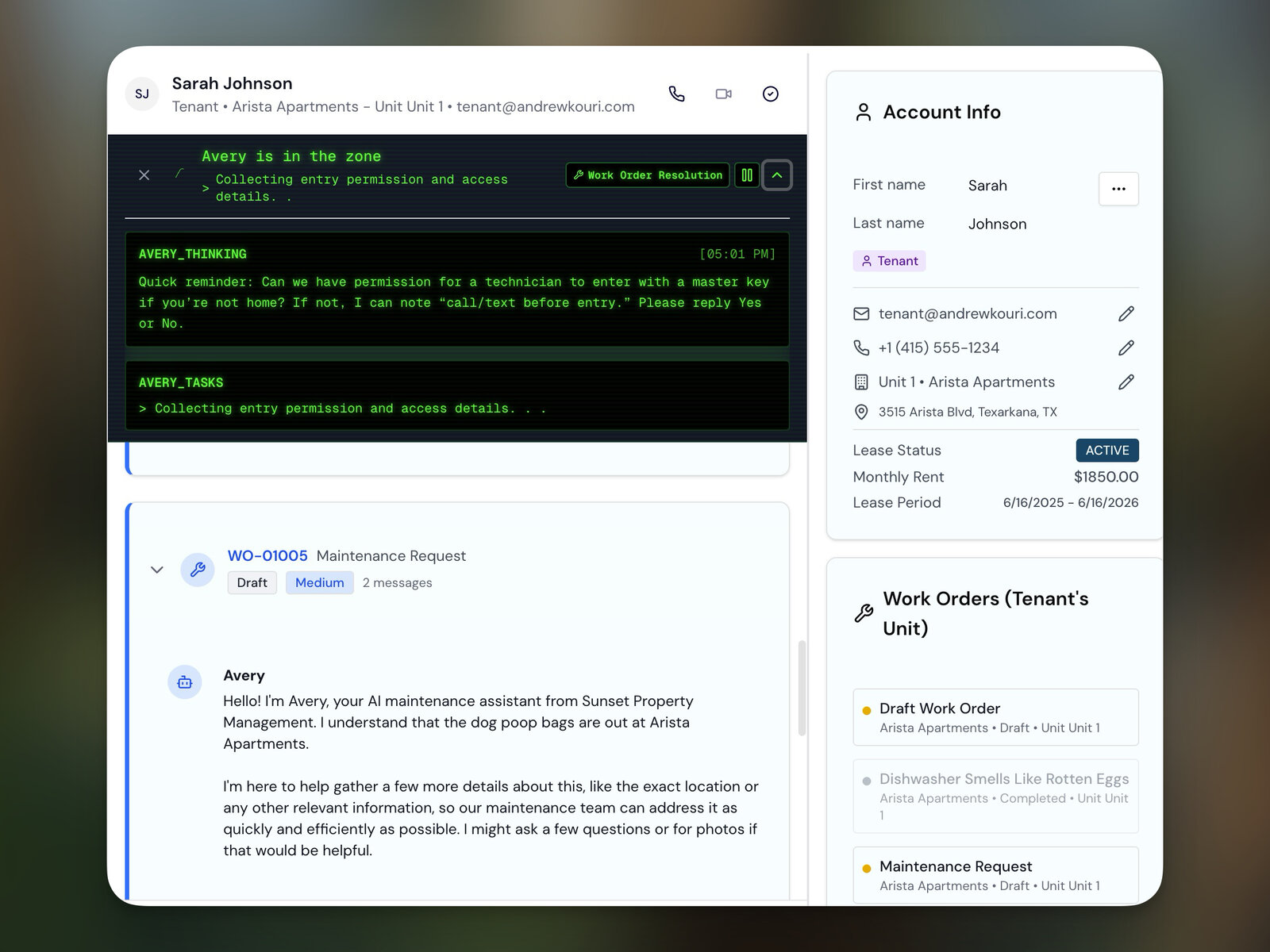The width and height of the screenshot is (1270, 952).
Task: Edit the Unit 1 Arista Apartments field
Action: [1126, 382]
